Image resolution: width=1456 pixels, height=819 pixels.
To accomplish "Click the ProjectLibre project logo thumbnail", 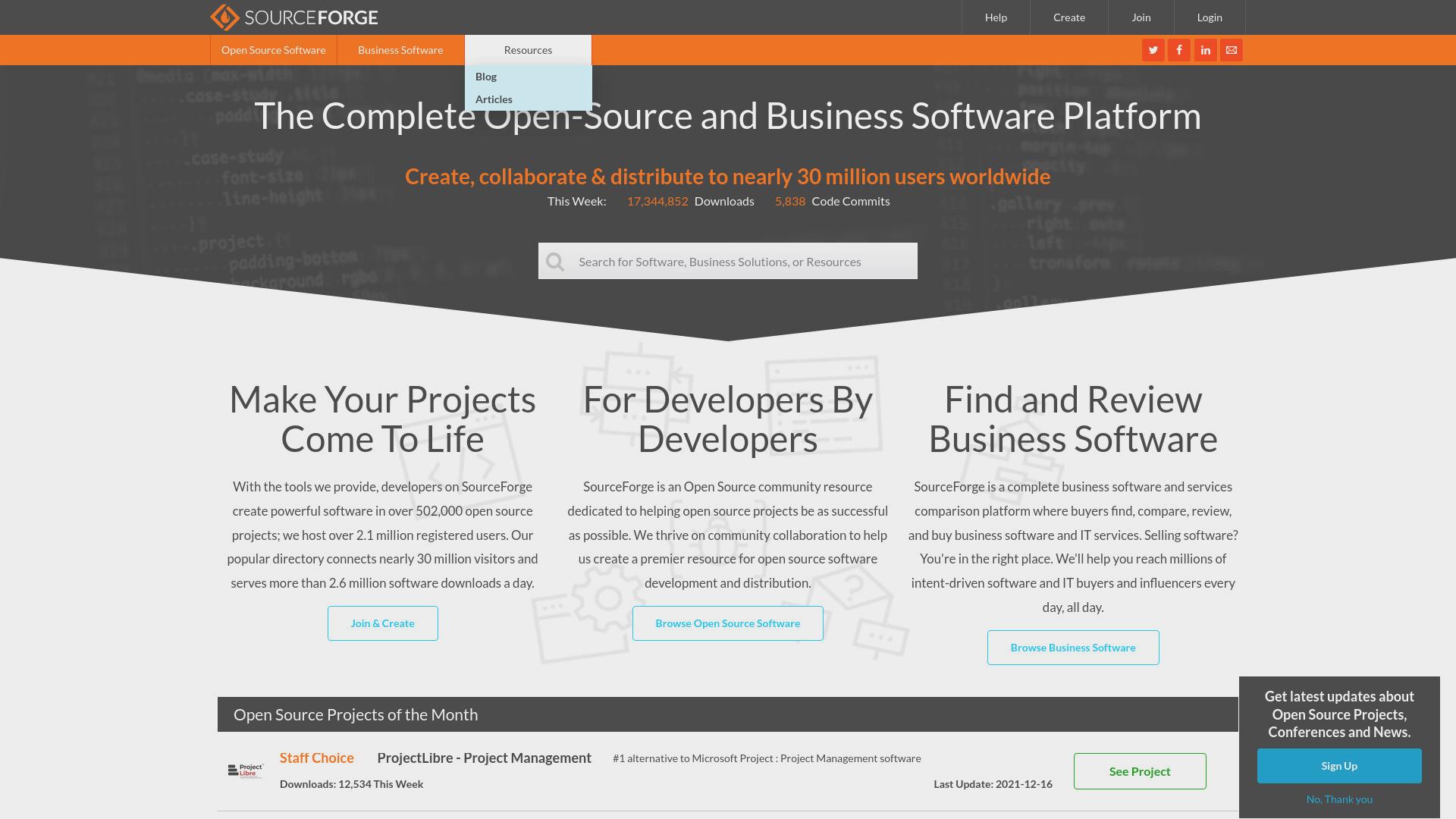I will (x=246, y=771).
